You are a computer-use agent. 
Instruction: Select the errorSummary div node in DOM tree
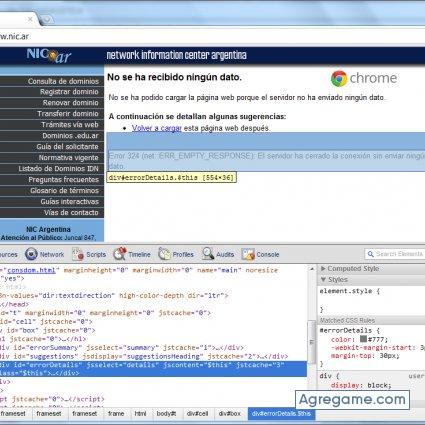122,348
